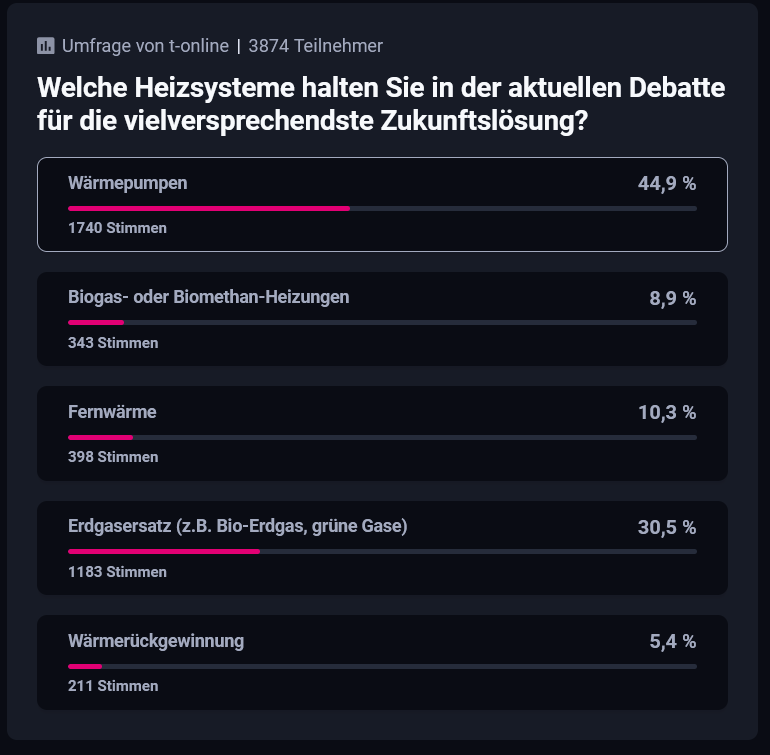Click the '3874 Teilnehmer' participant count
770x755 pixels.
pyautogui.click(x=315, y=46)
